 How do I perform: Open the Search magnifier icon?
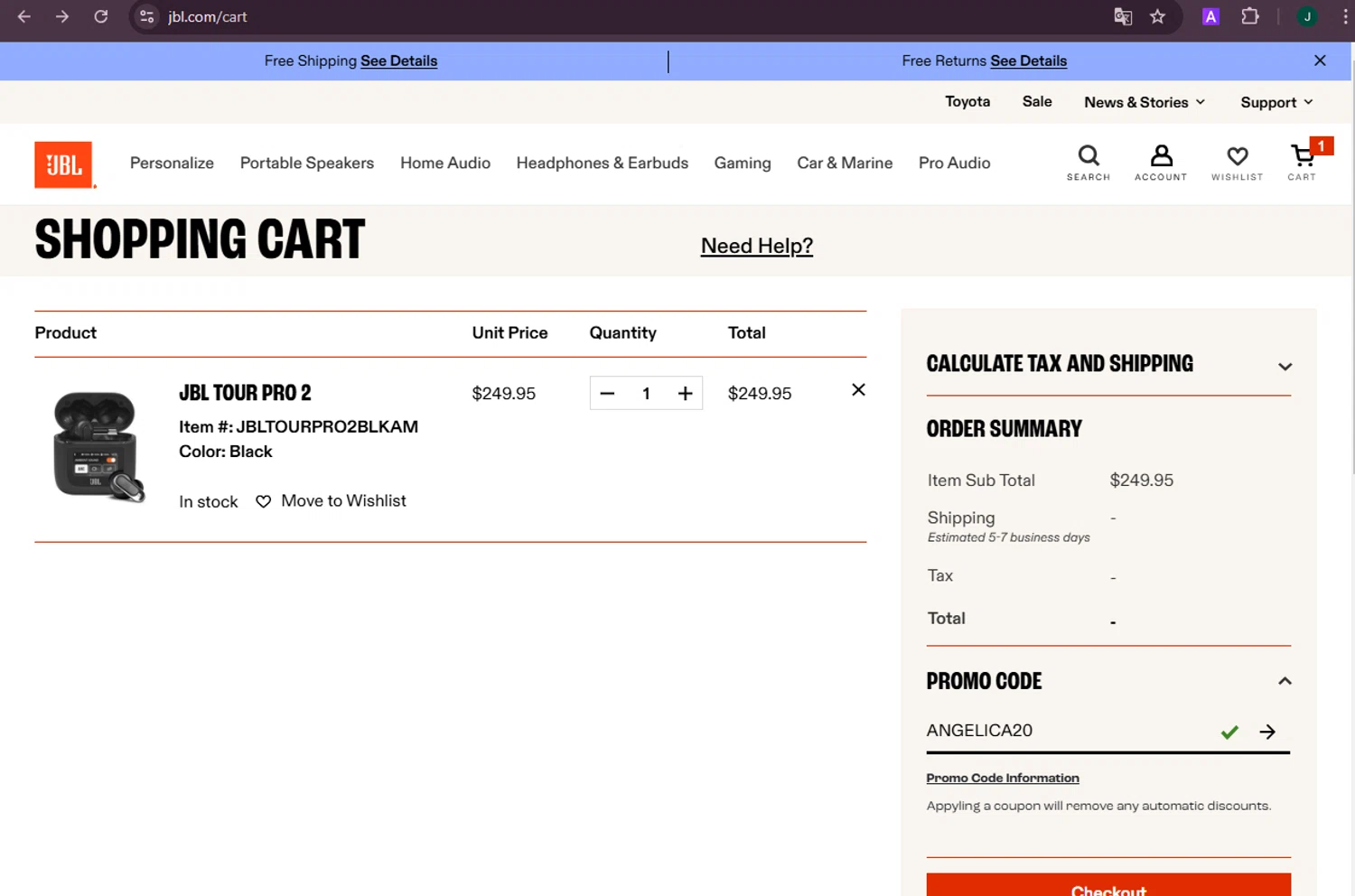click(1089, 163)
